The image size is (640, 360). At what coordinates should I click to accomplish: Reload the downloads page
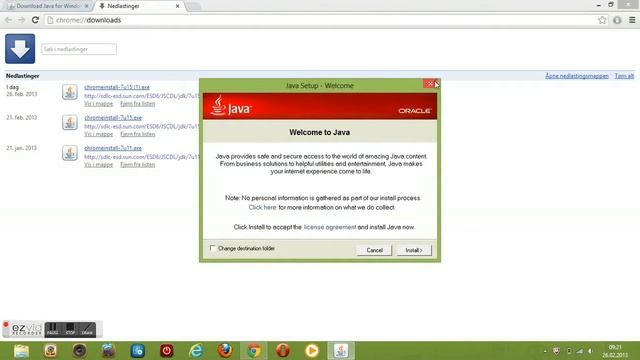tap(36, 20)
